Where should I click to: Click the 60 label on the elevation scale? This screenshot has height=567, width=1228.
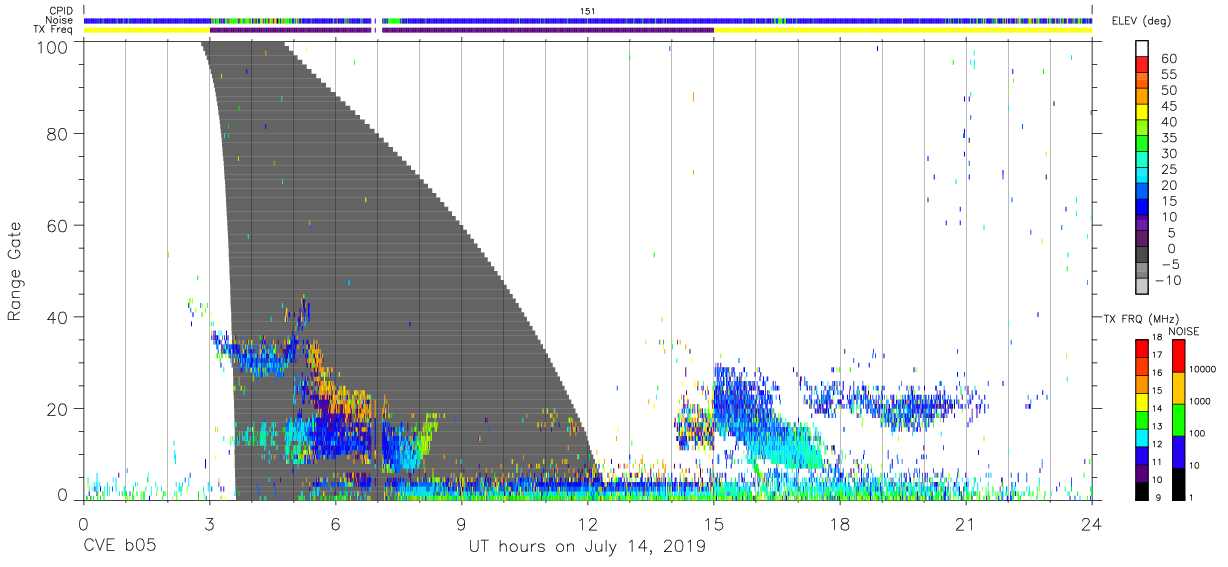(1167, 59)
